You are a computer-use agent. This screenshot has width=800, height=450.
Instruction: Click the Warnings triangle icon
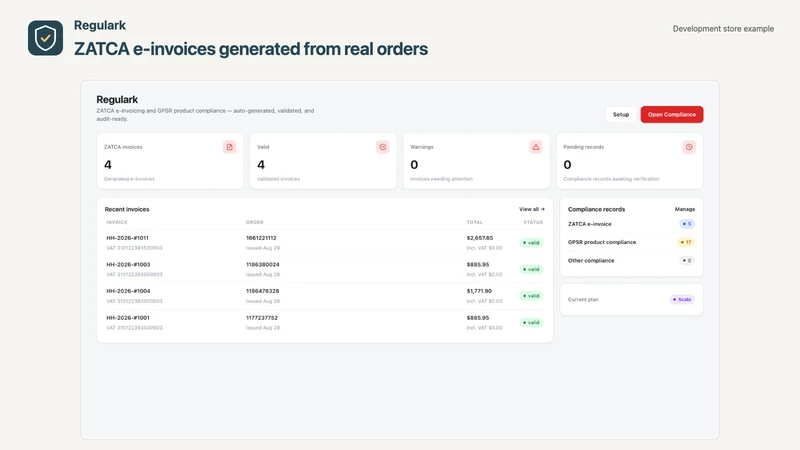(x=536, y=147)
